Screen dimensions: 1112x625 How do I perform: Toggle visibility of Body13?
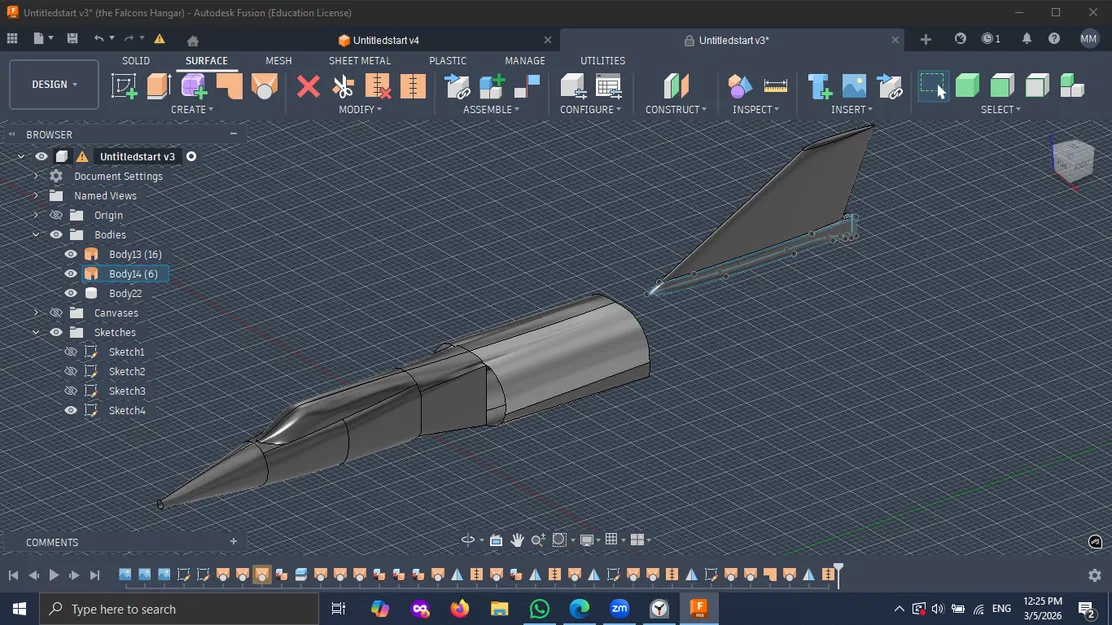point(70,254)
